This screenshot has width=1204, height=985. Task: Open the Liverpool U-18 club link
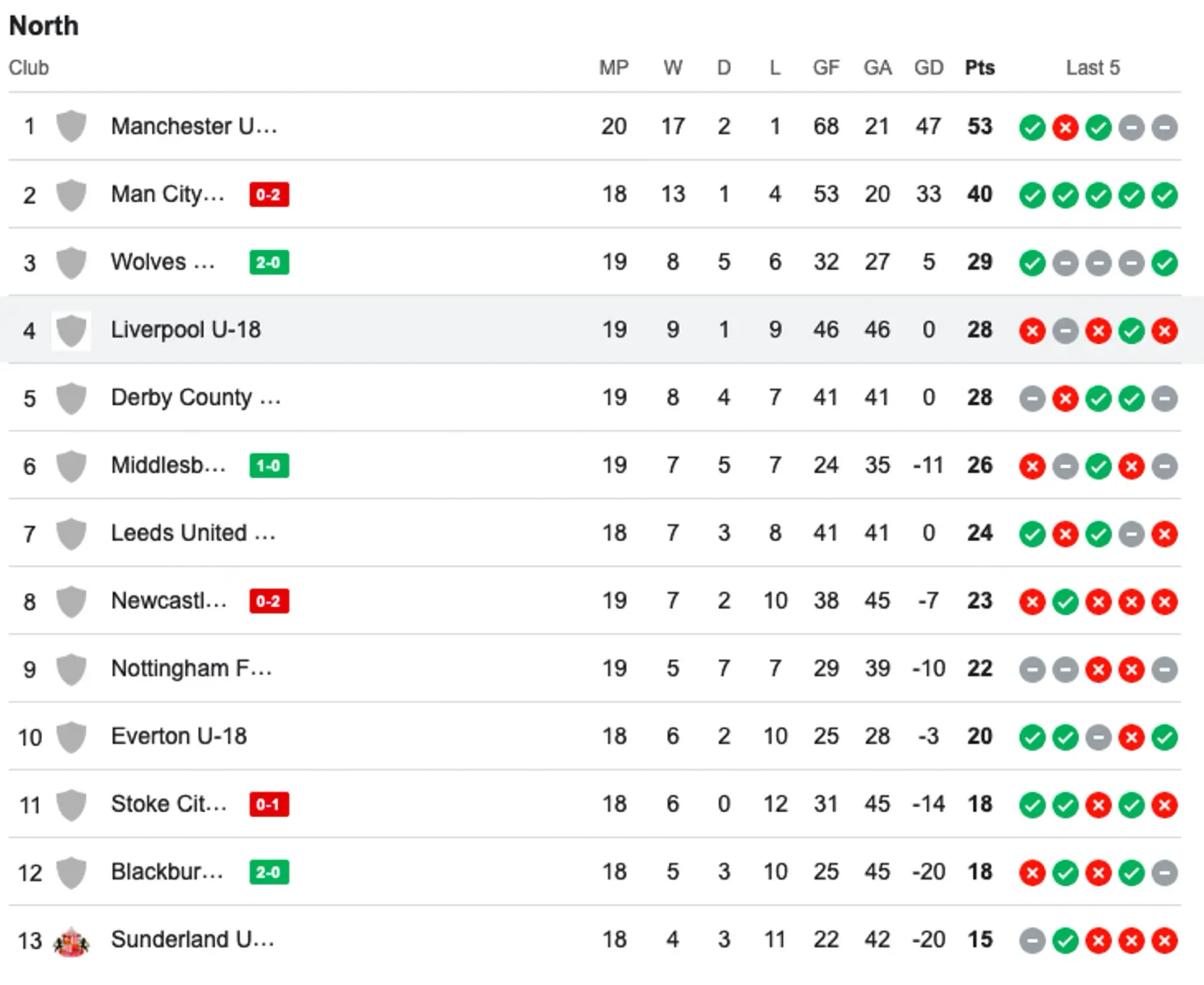(186, 330)
